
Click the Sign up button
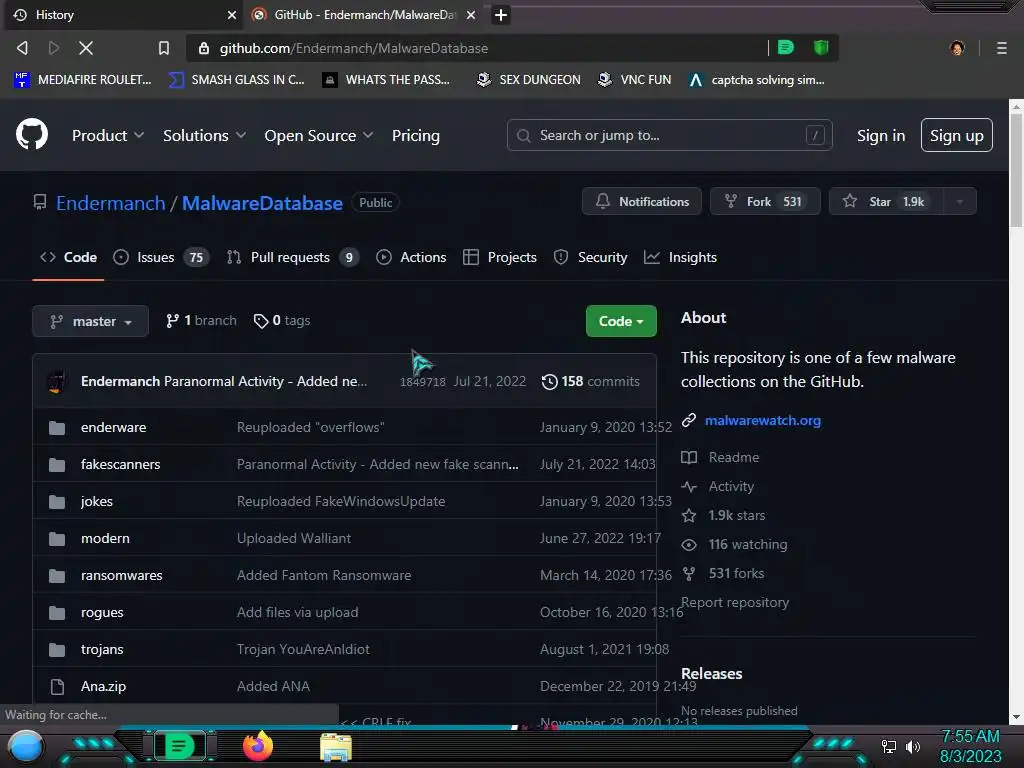tap(957, 135)
